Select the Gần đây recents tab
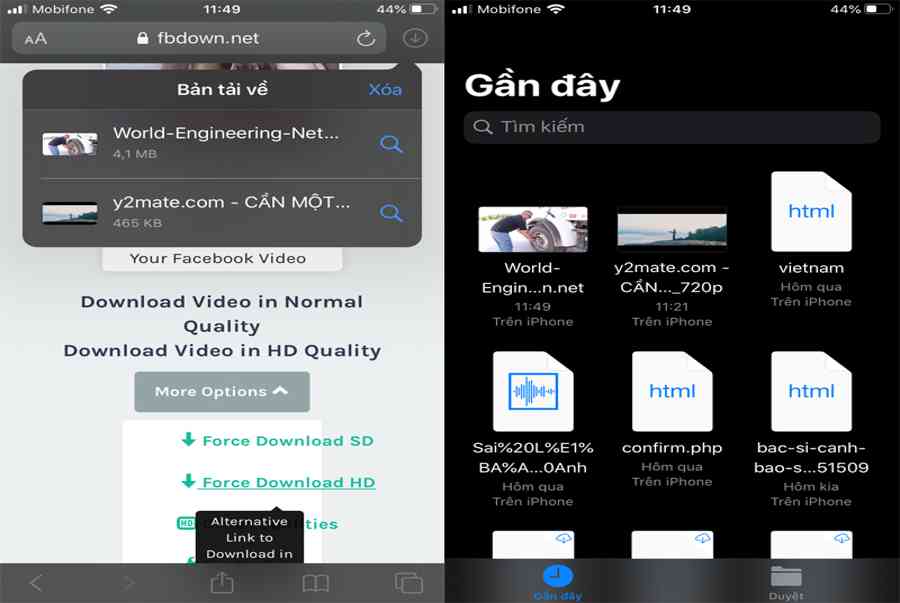Screen dimensions: 900x603 (557, 580)
